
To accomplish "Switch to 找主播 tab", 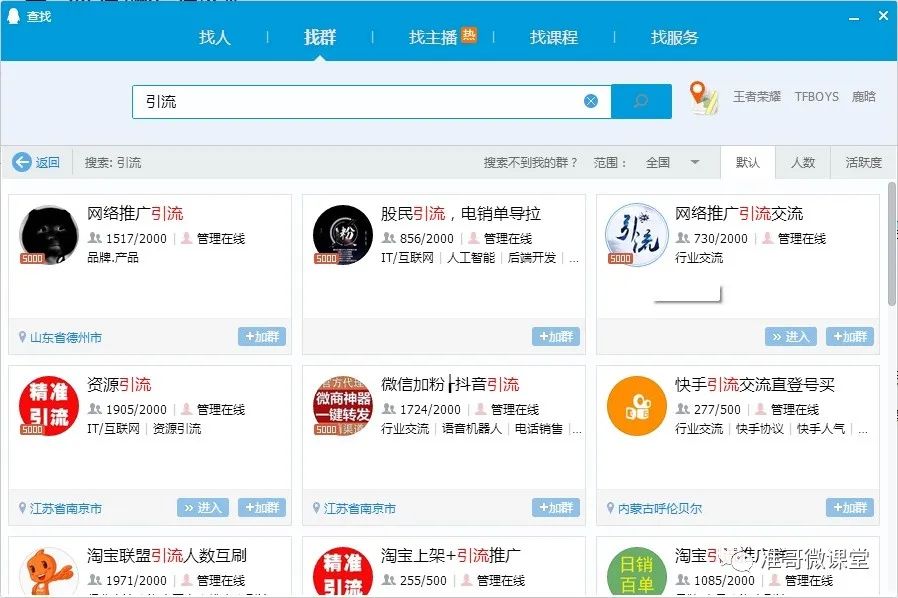I will click(434, 37).
